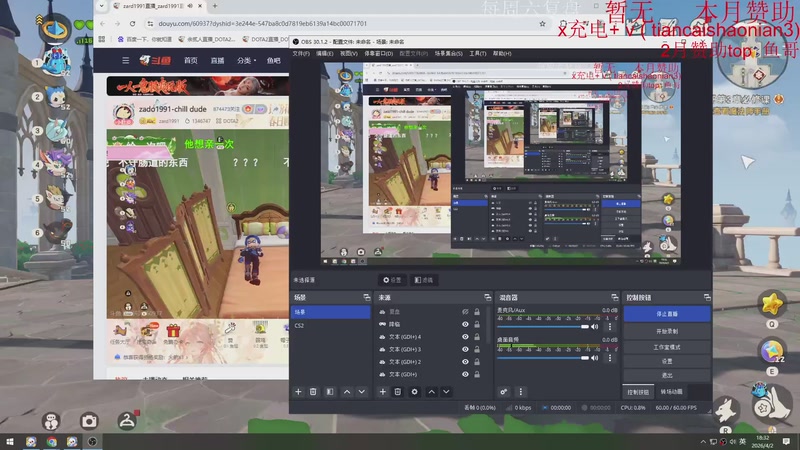Reload the Douyu page in Chrome
800x450 pixels.
tap(132, 23)
